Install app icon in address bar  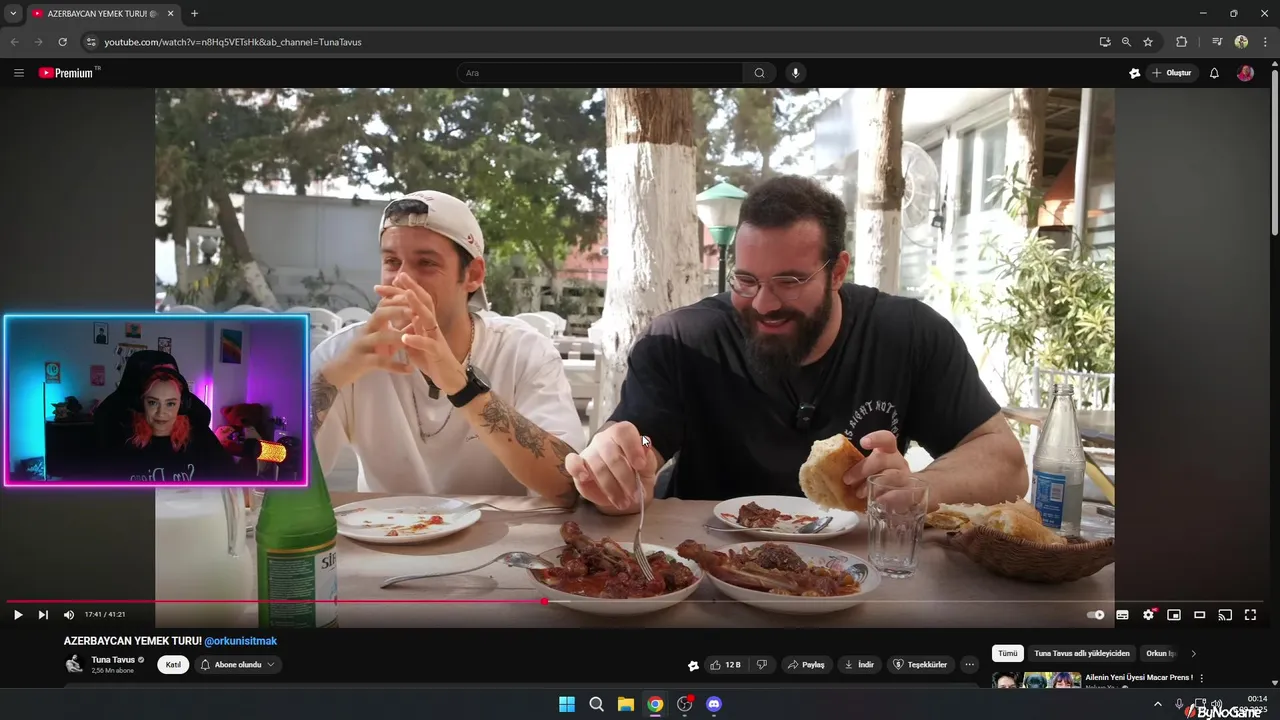point(1105,42)
